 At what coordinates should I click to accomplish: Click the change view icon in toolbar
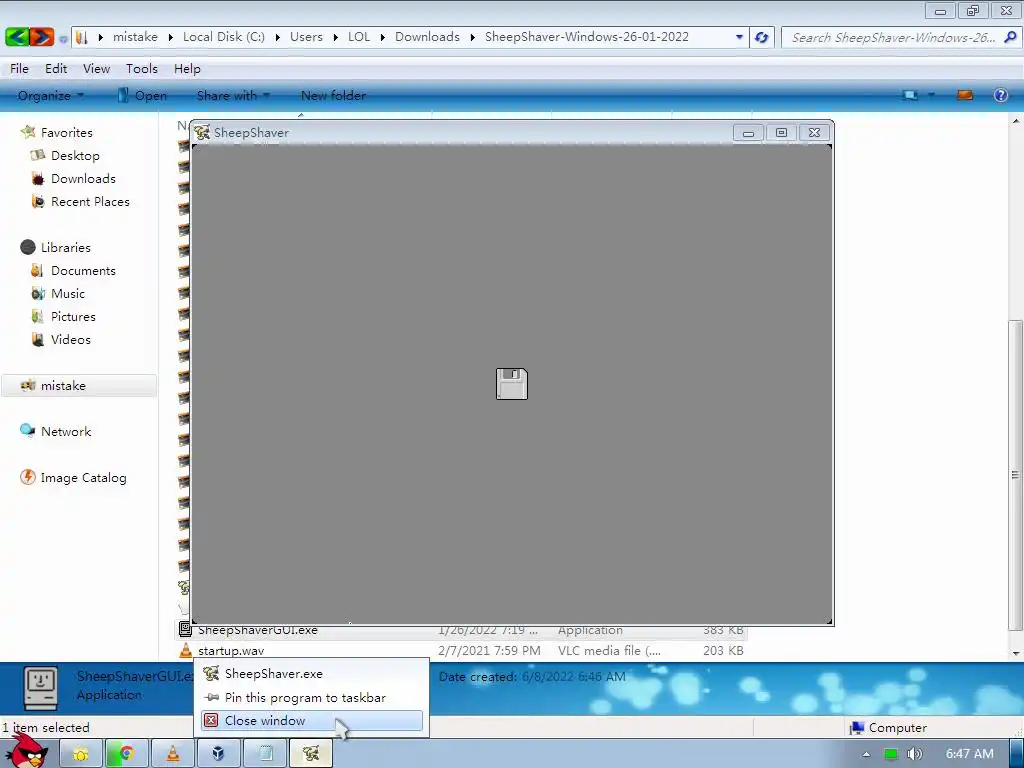point(910,95)
